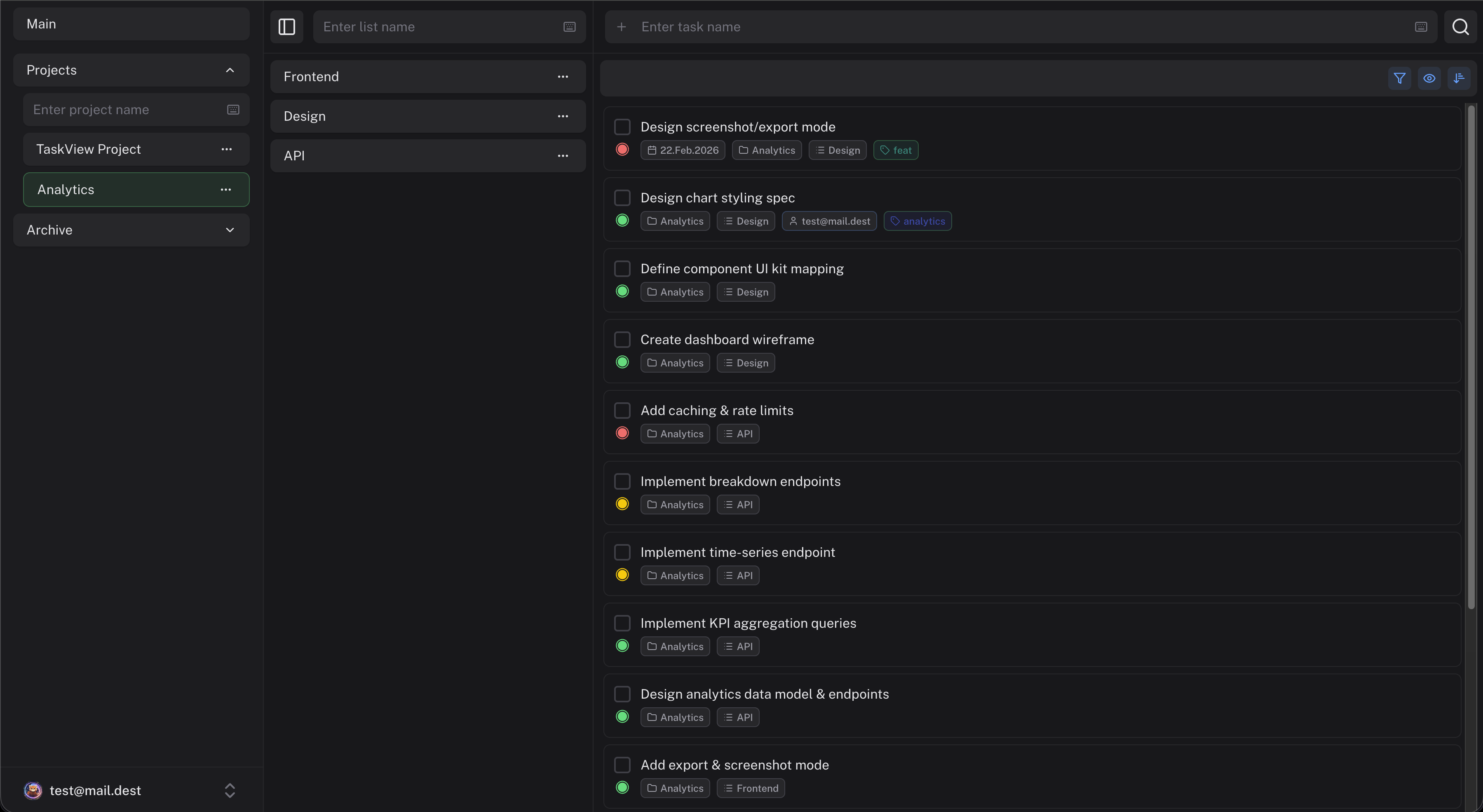Click the feat tag on Design screenshot/export mode
This screenshot has width=1483, height=812.
[x=896, y=150]
